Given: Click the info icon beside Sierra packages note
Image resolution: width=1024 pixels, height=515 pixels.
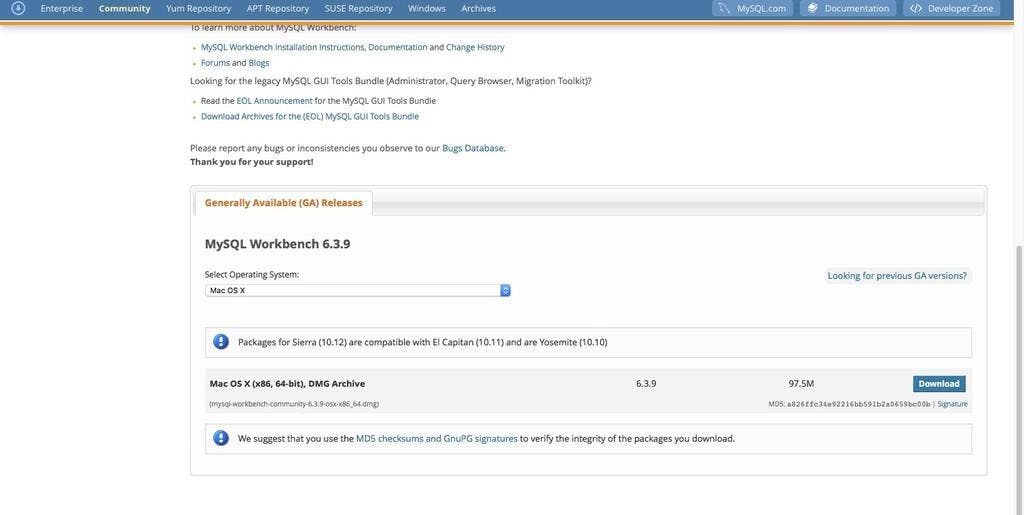Looking at the screenshot, I should (x=221, y=341).
